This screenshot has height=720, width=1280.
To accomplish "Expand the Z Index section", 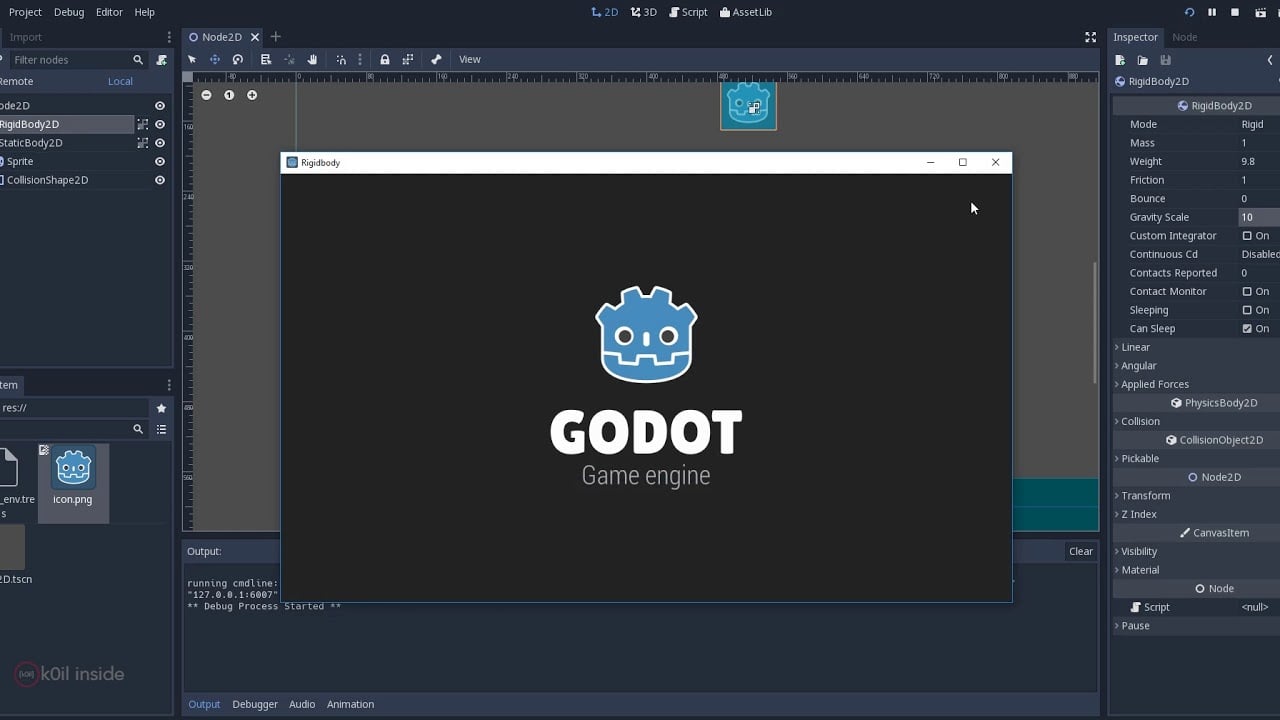I will click(x=1138, y=514).
